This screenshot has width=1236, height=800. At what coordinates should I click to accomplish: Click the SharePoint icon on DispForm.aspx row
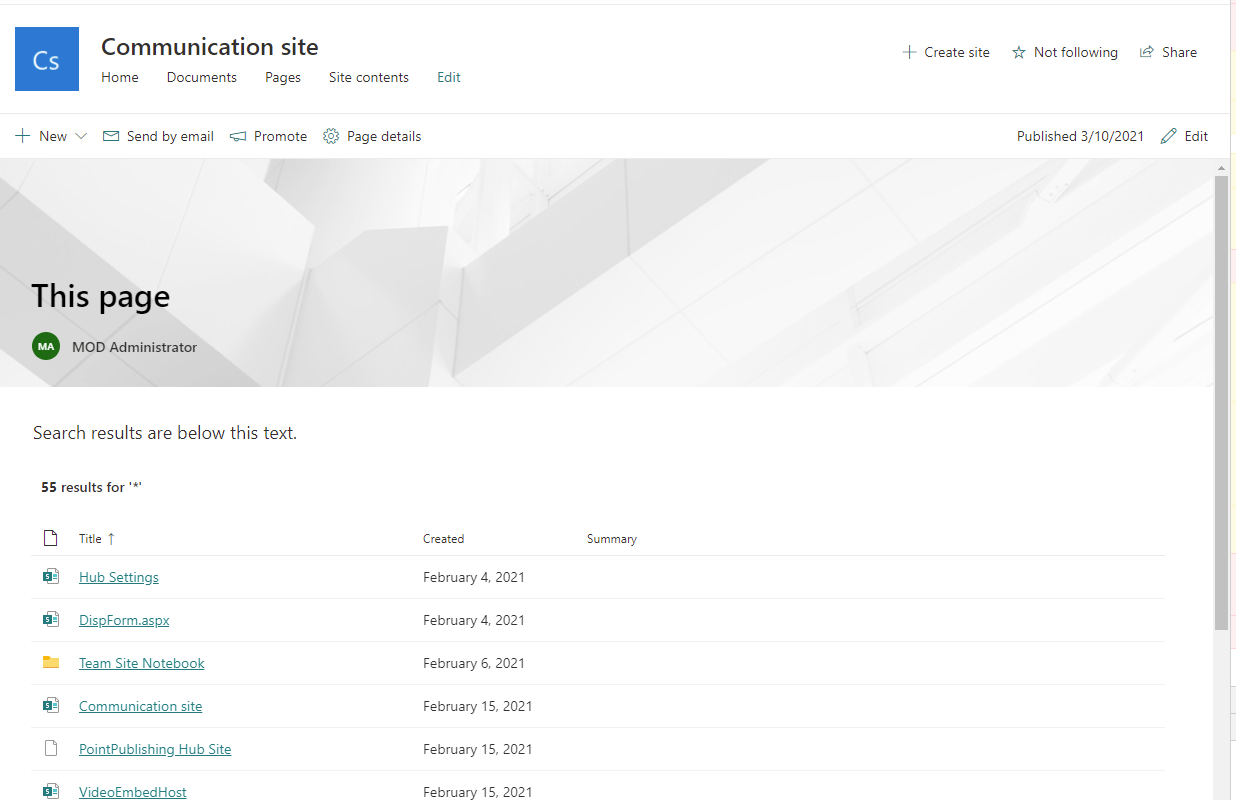click(51, 619)
